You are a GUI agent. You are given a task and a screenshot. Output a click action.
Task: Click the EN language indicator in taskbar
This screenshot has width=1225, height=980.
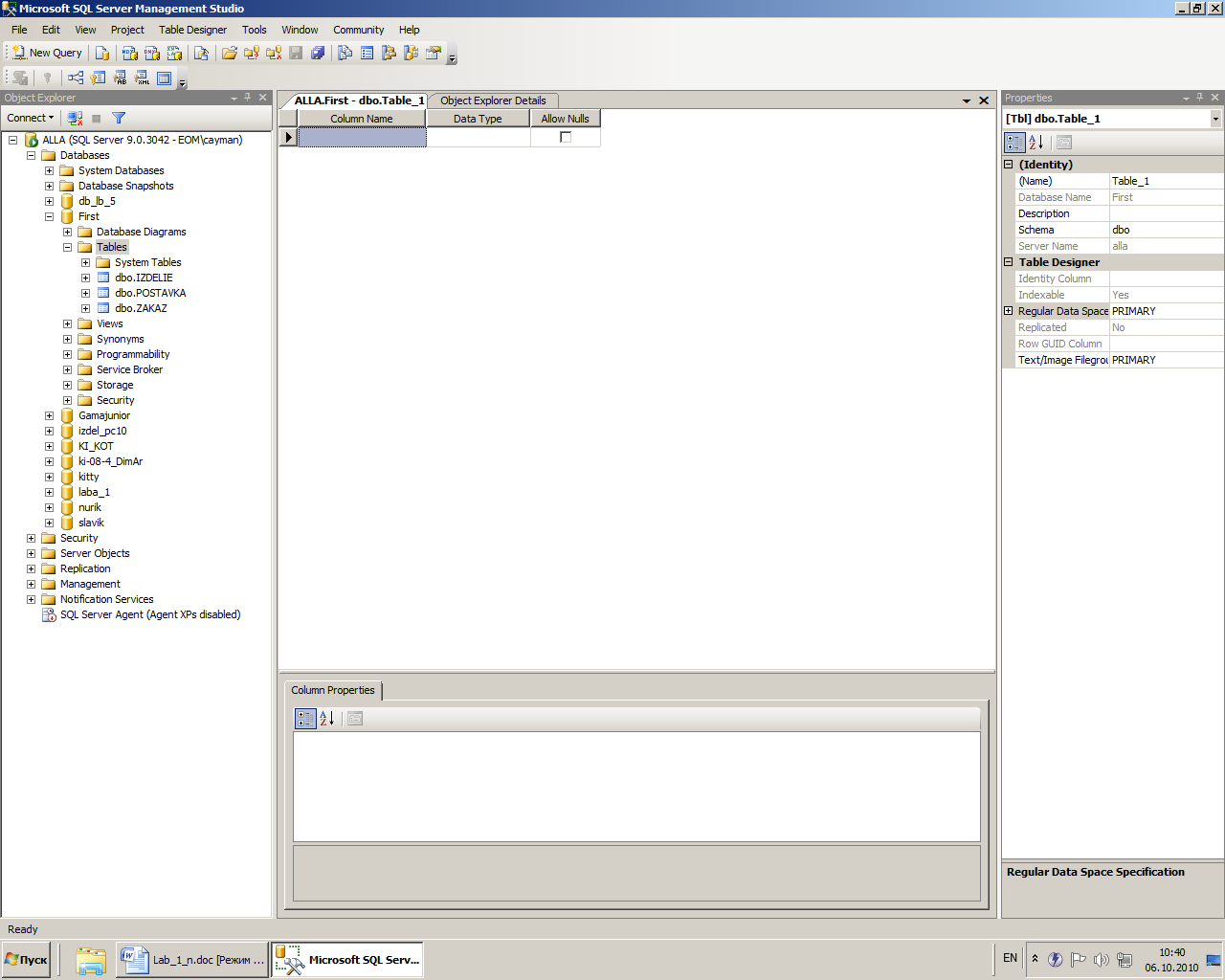1011,958
